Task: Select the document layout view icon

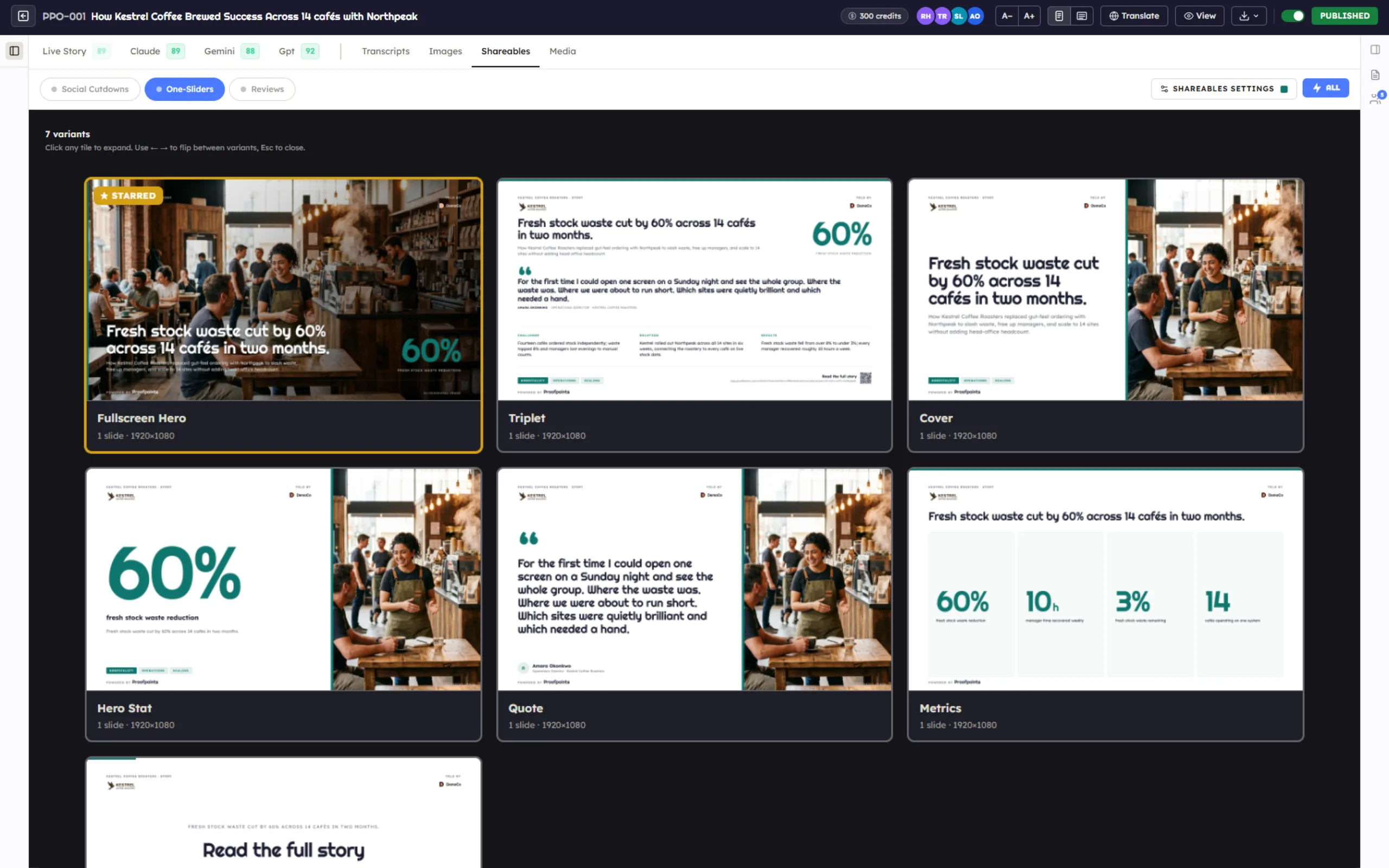Action: click(1059, 16)
